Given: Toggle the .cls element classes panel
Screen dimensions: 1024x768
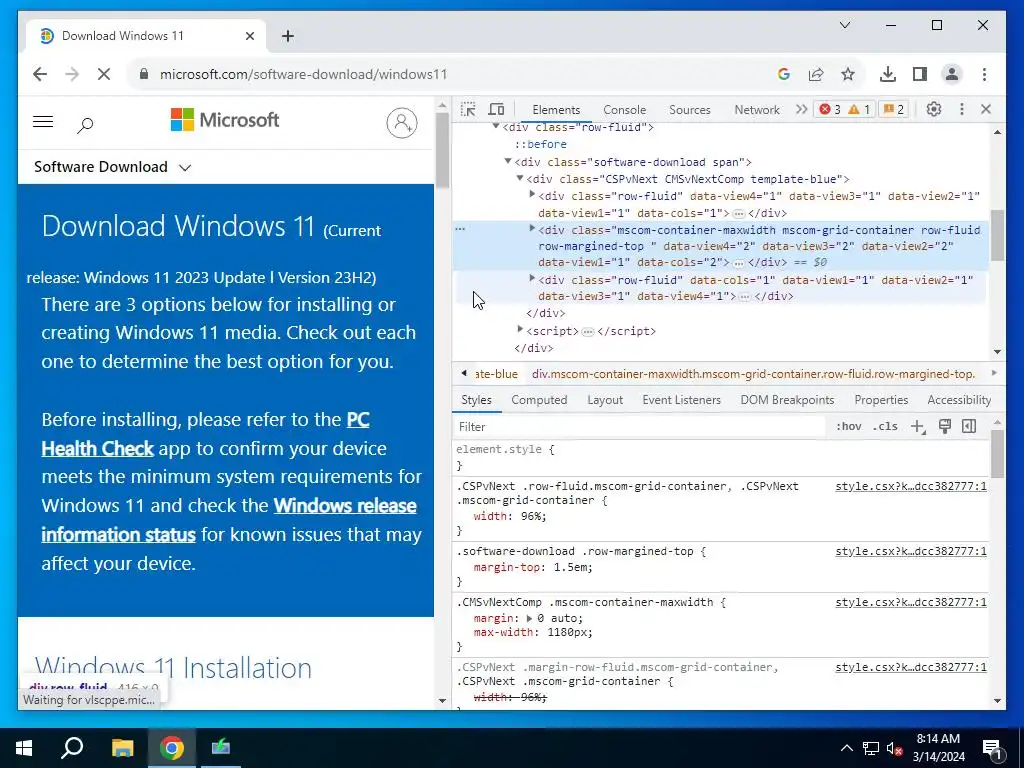Looking at the screenshot, I should (885, 426).
